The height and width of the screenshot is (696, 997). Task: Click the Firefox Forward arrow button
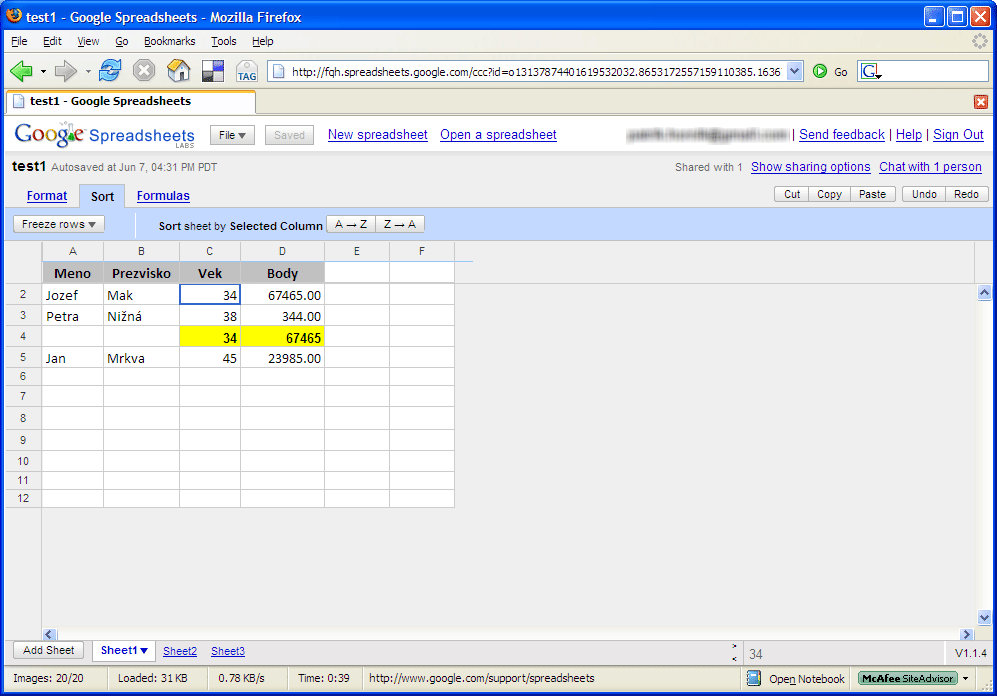pyautogui.click(x=65, y=71)
